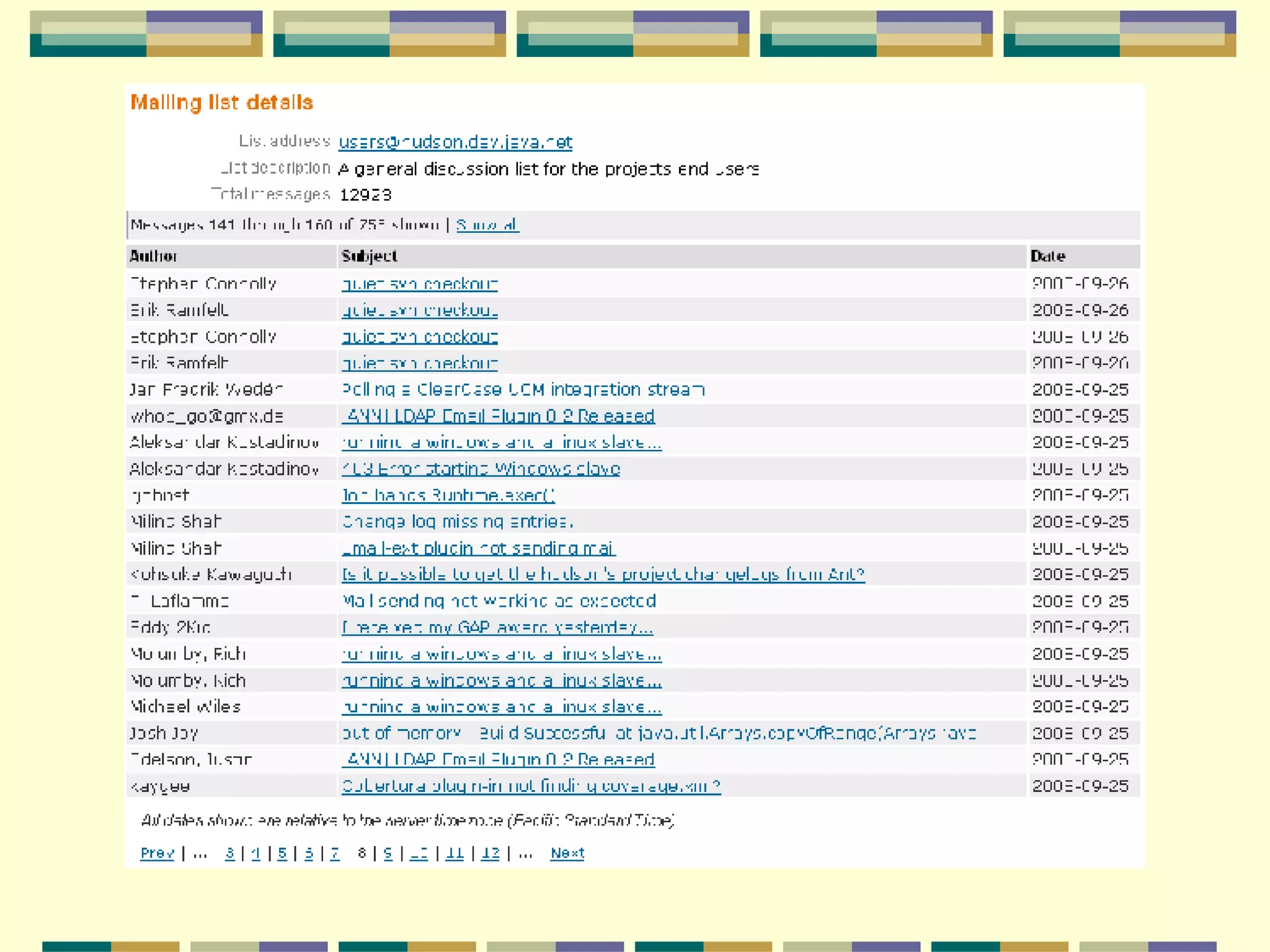Open the users@hudson.dev.java.net list address link
Image resolution: width=1270 pixels, height=952 pixels.
(455, 142)
